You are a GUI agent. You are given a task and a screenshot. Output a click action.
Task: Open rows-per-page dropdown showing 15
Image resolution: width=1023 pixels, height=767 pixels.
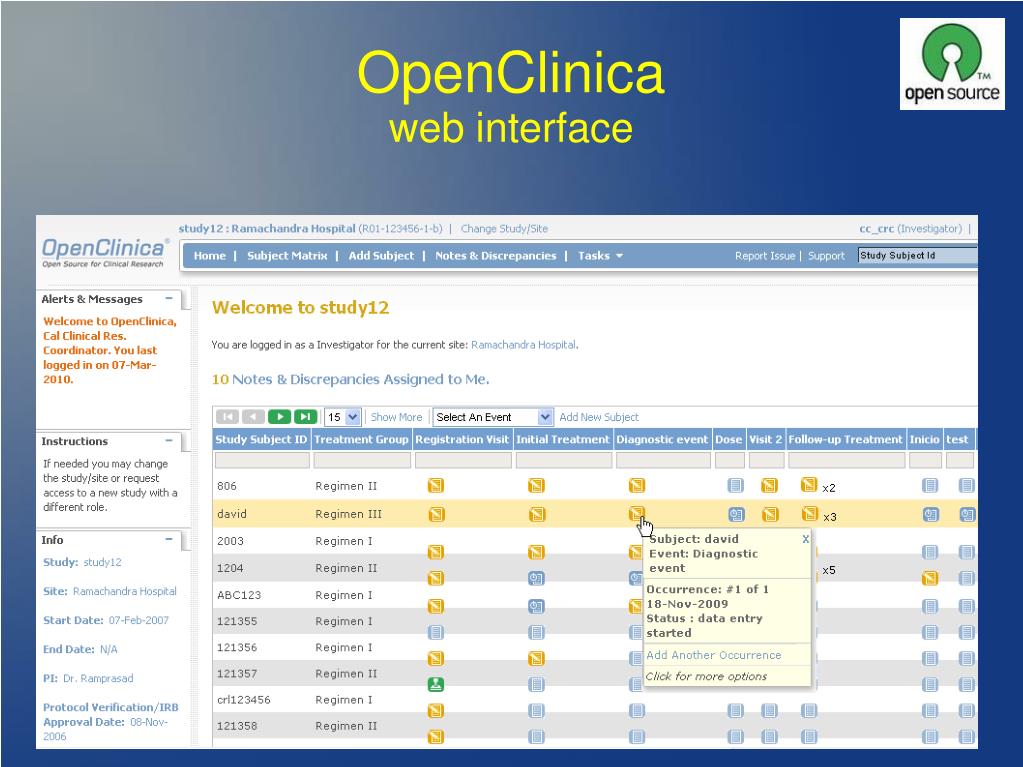[343, 417]
